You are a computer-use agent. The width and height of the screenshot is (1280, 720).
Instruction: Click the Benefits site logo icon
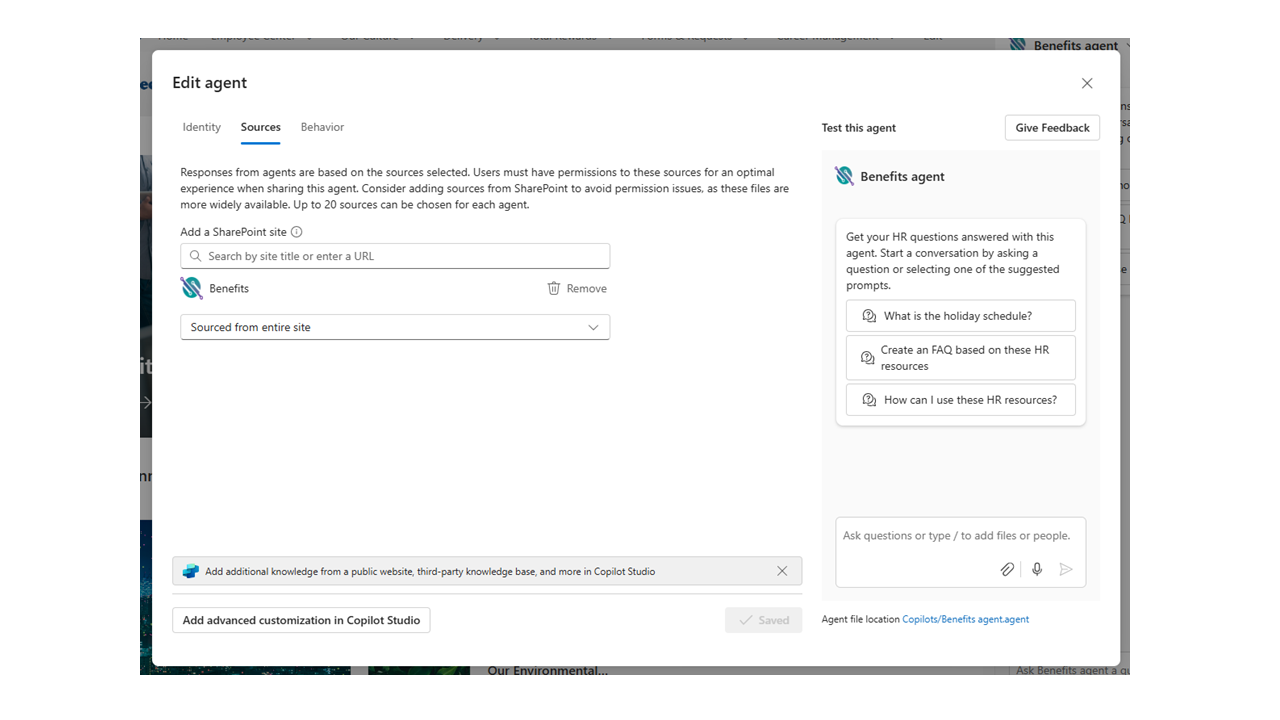[x=191, y=288]
